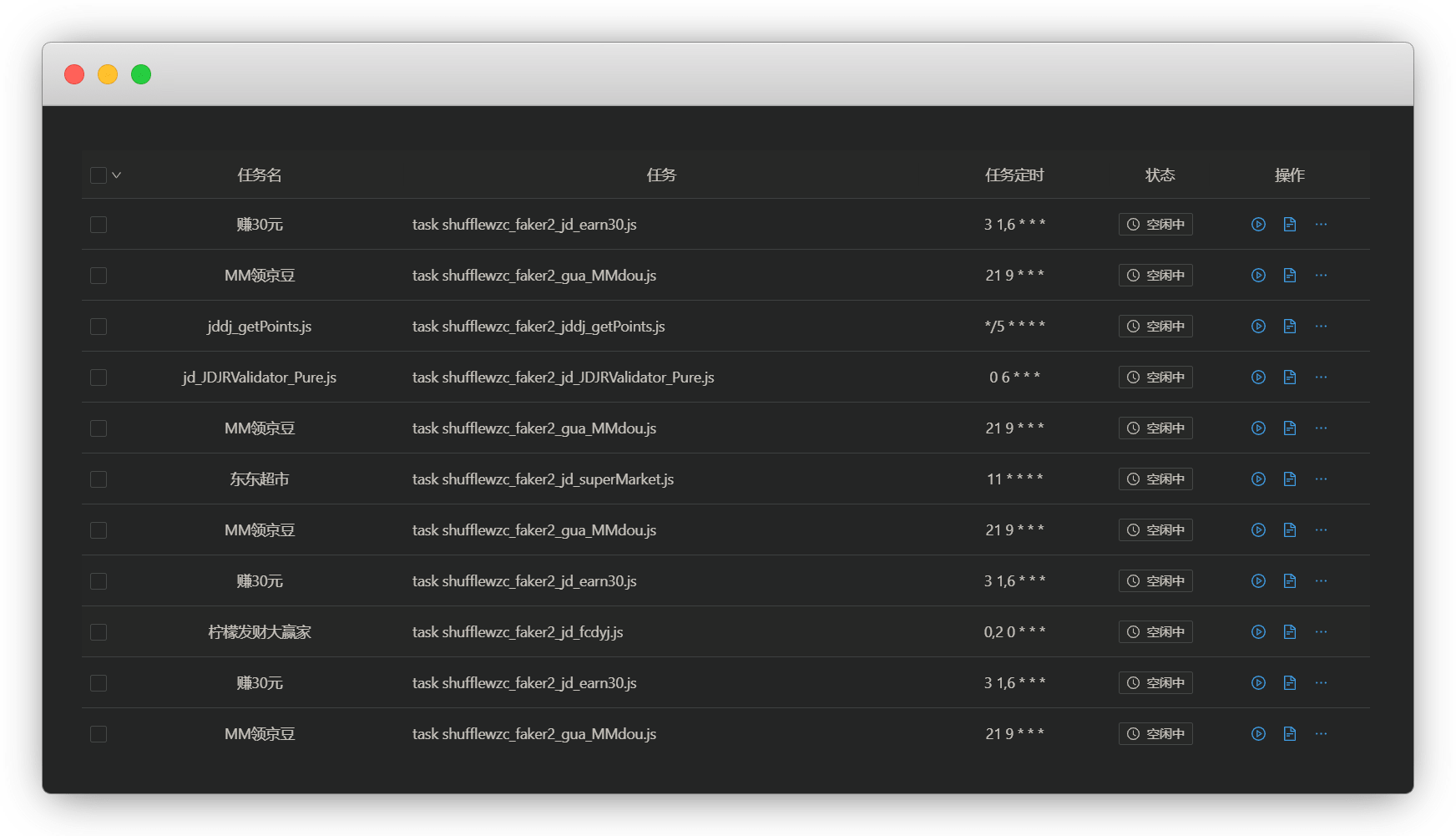Expand selection options chevron in header

point(117,175)
